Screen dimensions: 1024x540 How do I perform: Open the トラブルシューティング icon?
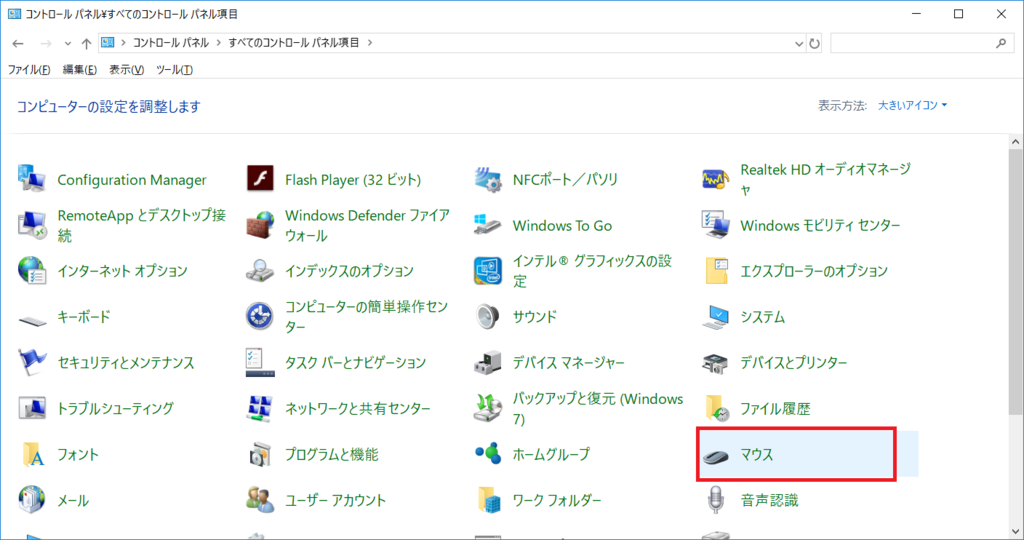(x=31, y=408)
